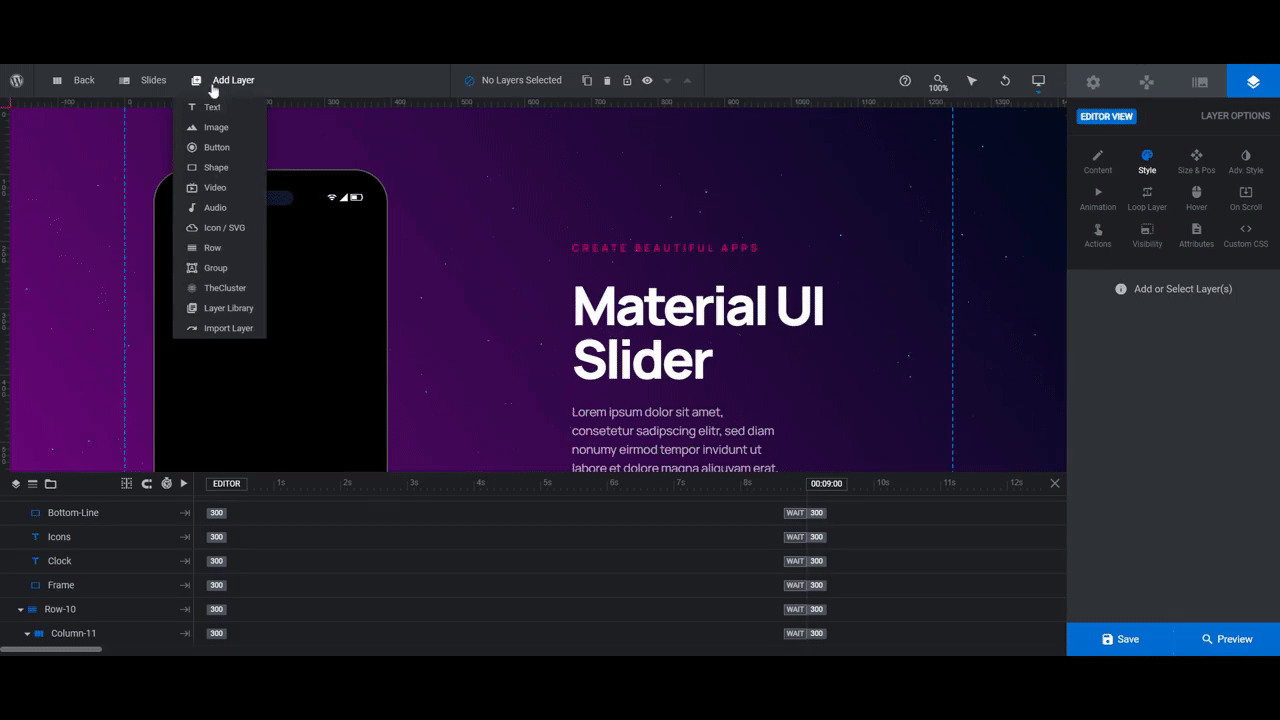Click the timeline stopwatch icon
Viewport: 1280px width, 720px height.
click(166, 484)
